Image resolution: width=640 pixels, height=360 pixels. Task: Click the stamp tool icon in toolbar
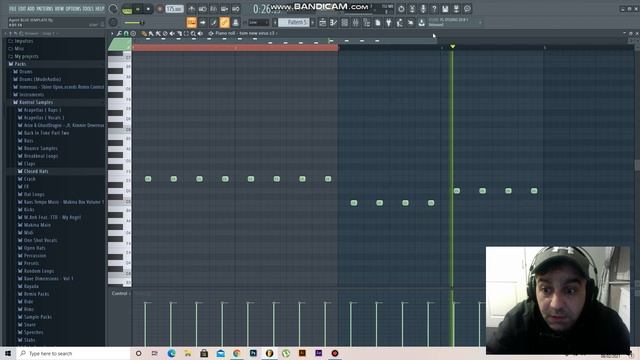point(236,22)
